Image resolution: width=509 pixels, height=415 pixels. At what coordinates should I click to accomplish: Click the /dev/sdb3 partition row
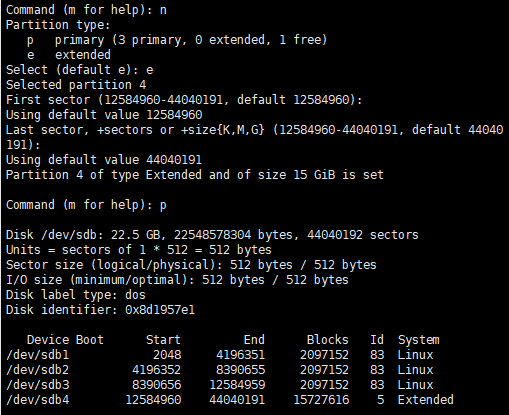pos(220,385)
